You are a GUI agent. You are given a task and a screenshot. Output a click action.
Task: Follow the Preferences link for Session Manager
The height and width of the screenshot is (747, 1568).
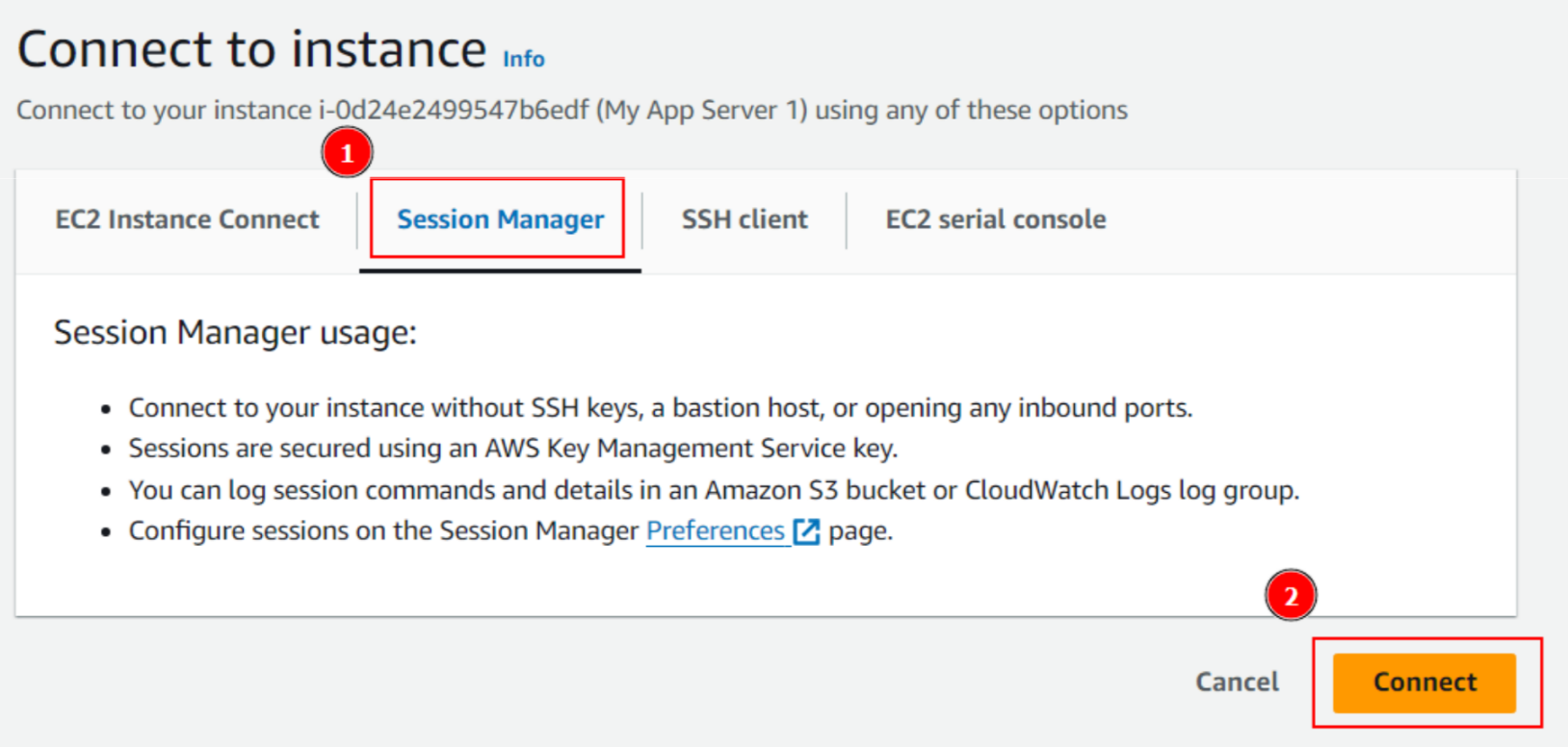716,530
